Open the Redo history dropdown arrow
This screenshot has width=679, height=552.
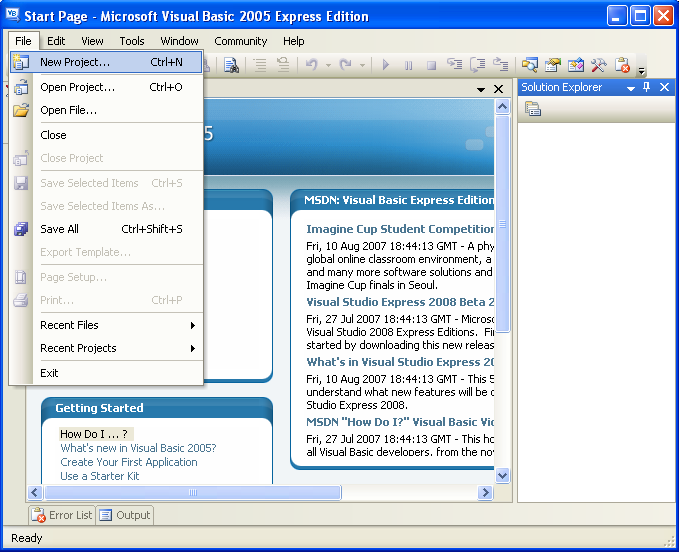pos(362,66)
